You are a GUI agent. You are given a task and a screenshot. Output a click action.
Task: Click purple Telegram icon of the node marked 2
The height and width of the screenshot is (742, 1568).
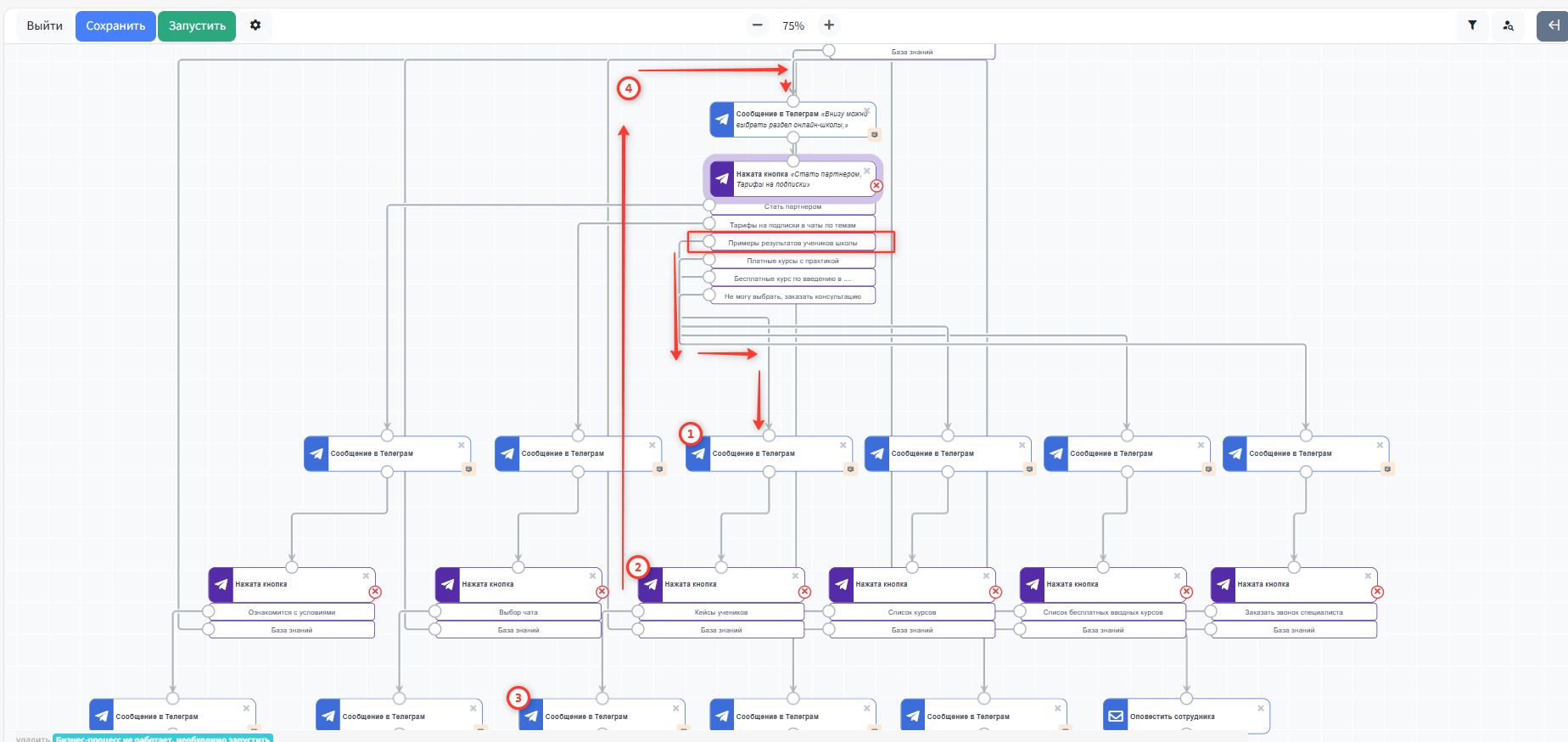click(651, 584)
